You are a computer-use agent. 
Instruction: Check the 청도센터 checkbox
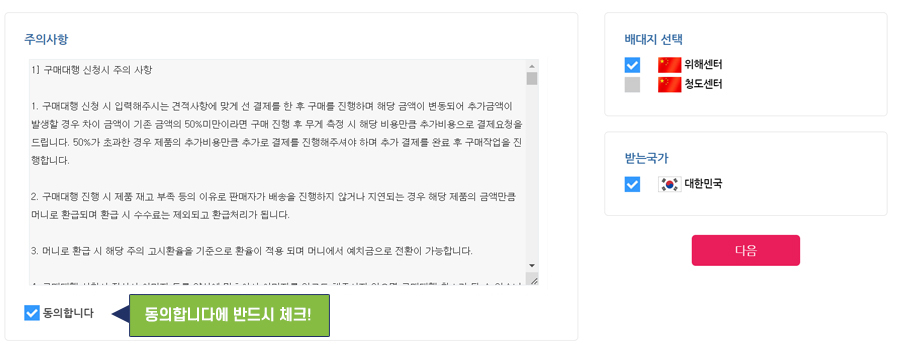(x=632, y=85)
